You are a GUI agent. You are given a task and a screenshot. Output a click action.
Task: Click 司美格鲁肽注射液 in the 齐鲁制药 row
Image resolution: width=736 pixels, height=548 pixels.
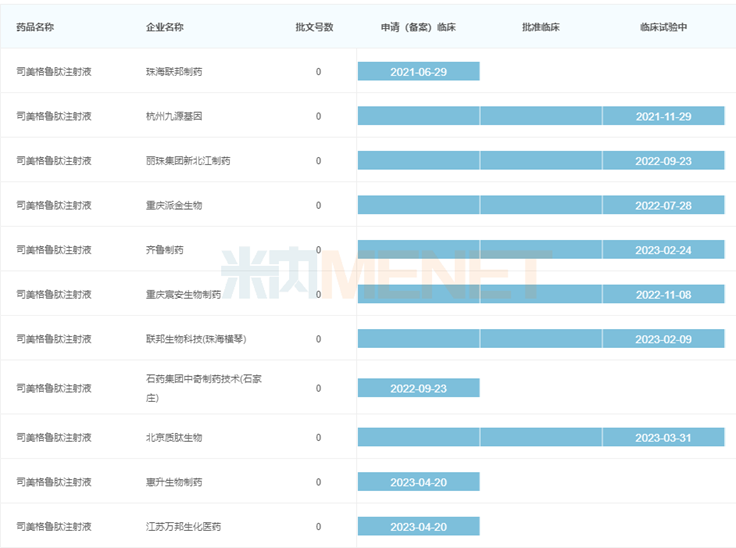[x=54, y=250]
